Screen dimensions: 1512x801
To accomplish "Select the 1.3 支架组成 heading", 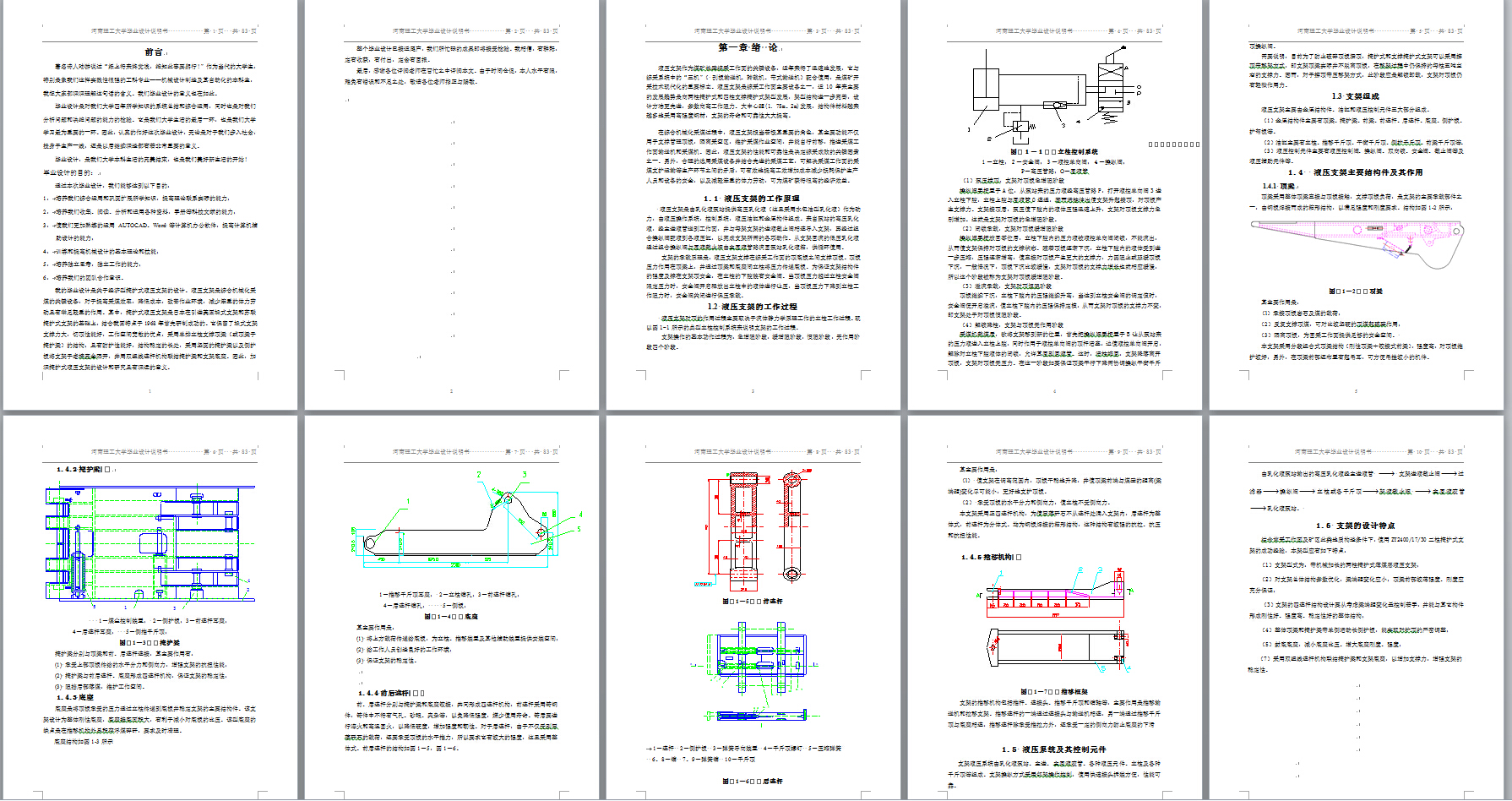I will [x=1355, y=96].
